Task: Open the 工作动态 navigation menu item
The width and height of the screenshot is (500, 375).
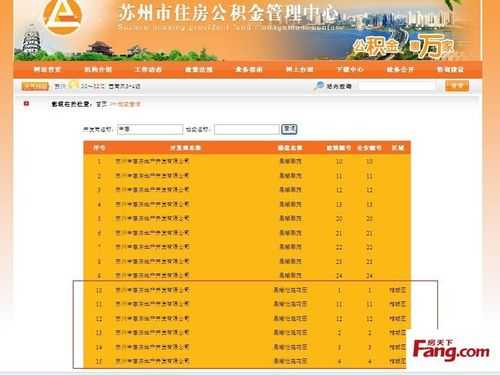Action: coord(148,69)
